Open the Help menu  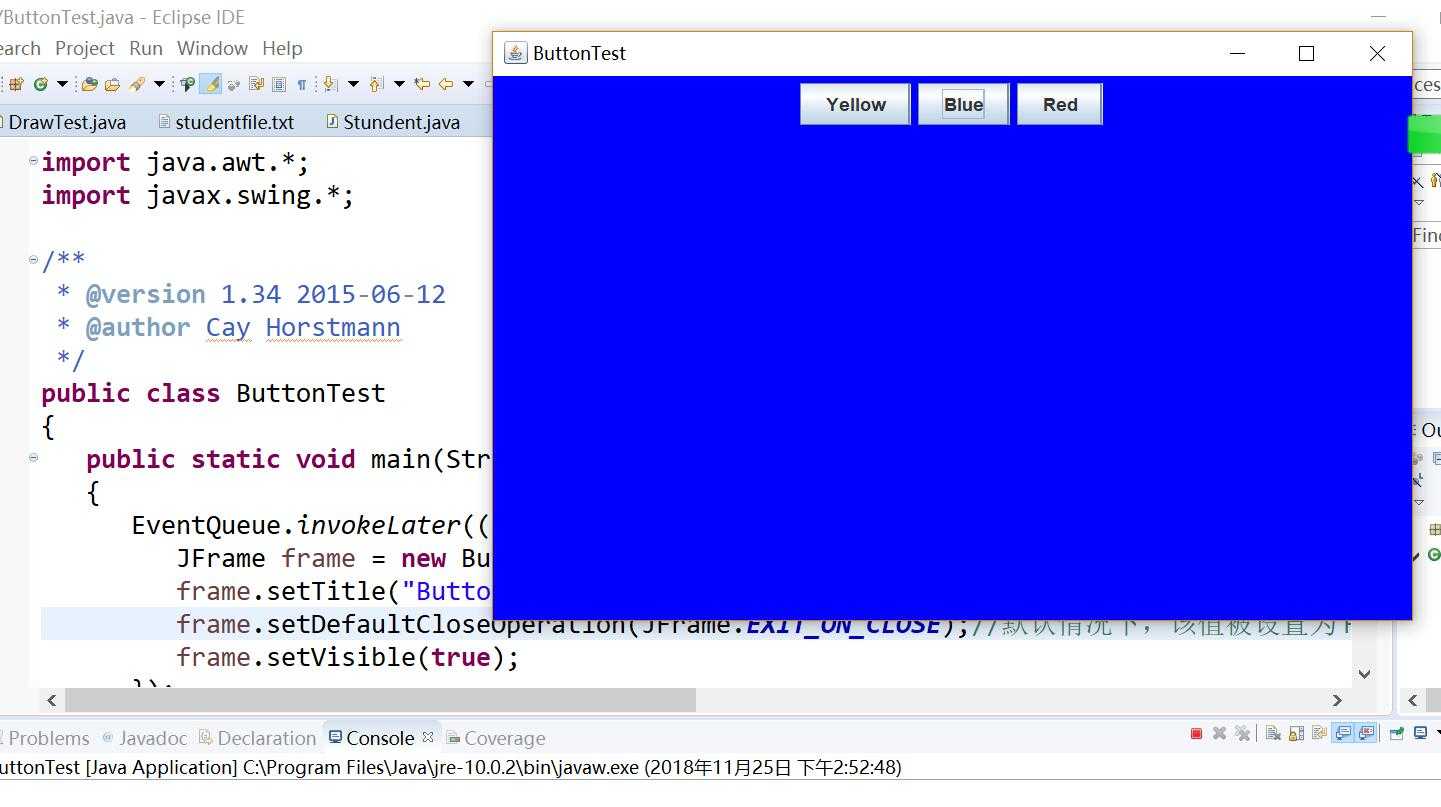coord(282,48)
